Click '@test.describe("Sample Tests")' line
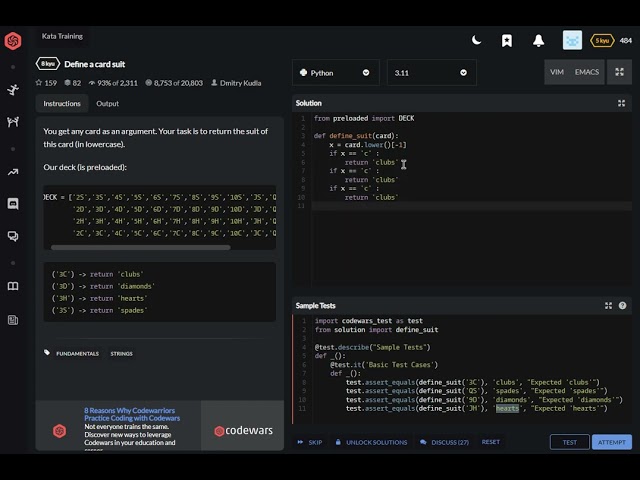640x480 pixels. (372, 347)
